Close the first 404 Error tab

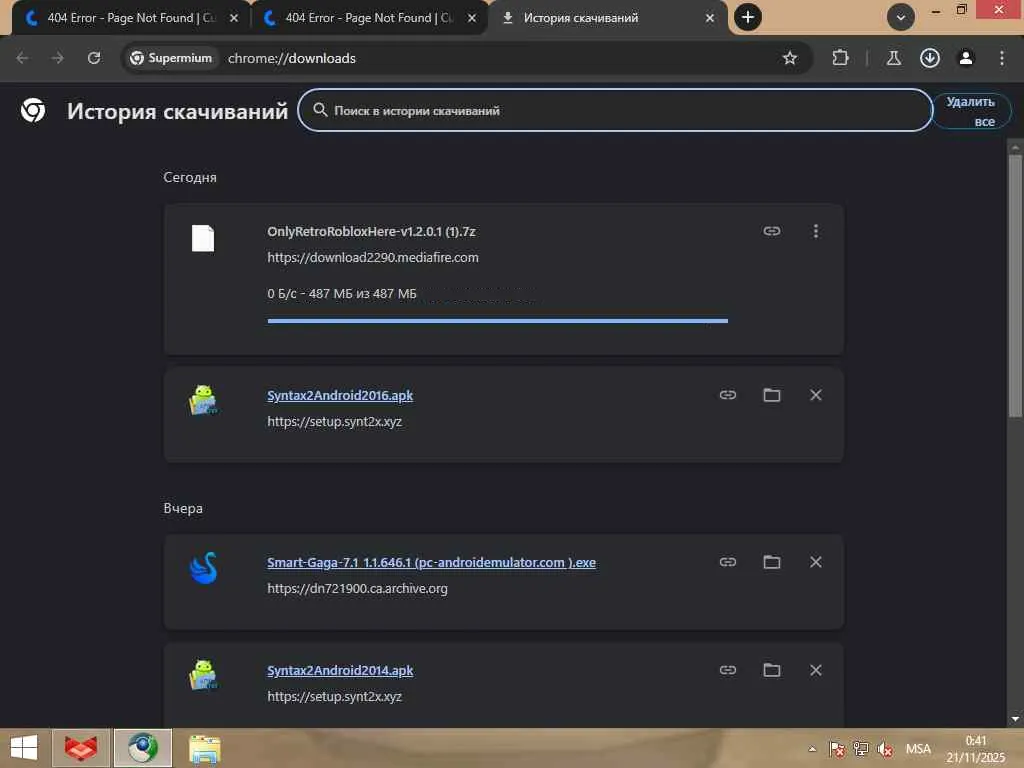234,18
